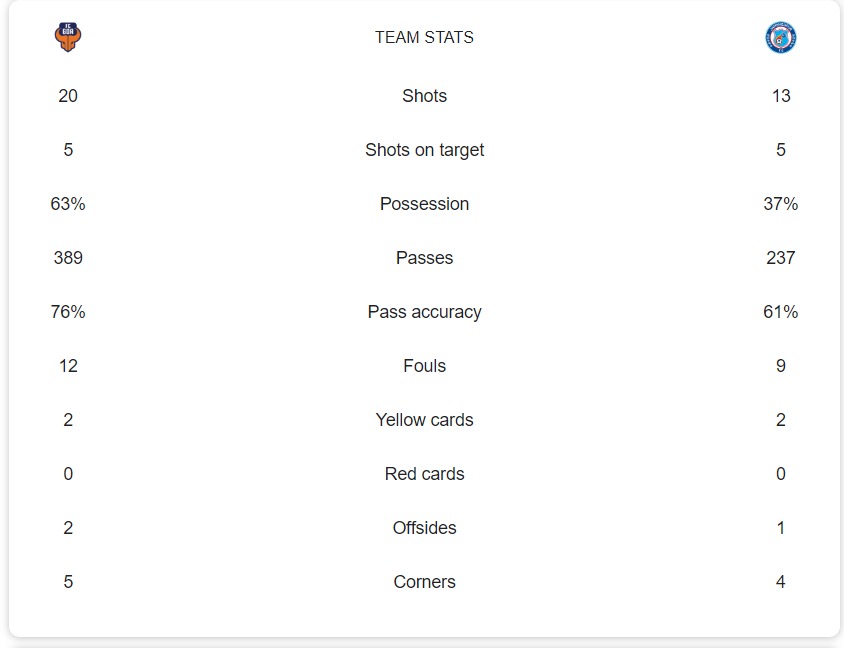Click the FC Goa team logo
The height and width of the screenshot is (648, 844).
click(68, 38)
